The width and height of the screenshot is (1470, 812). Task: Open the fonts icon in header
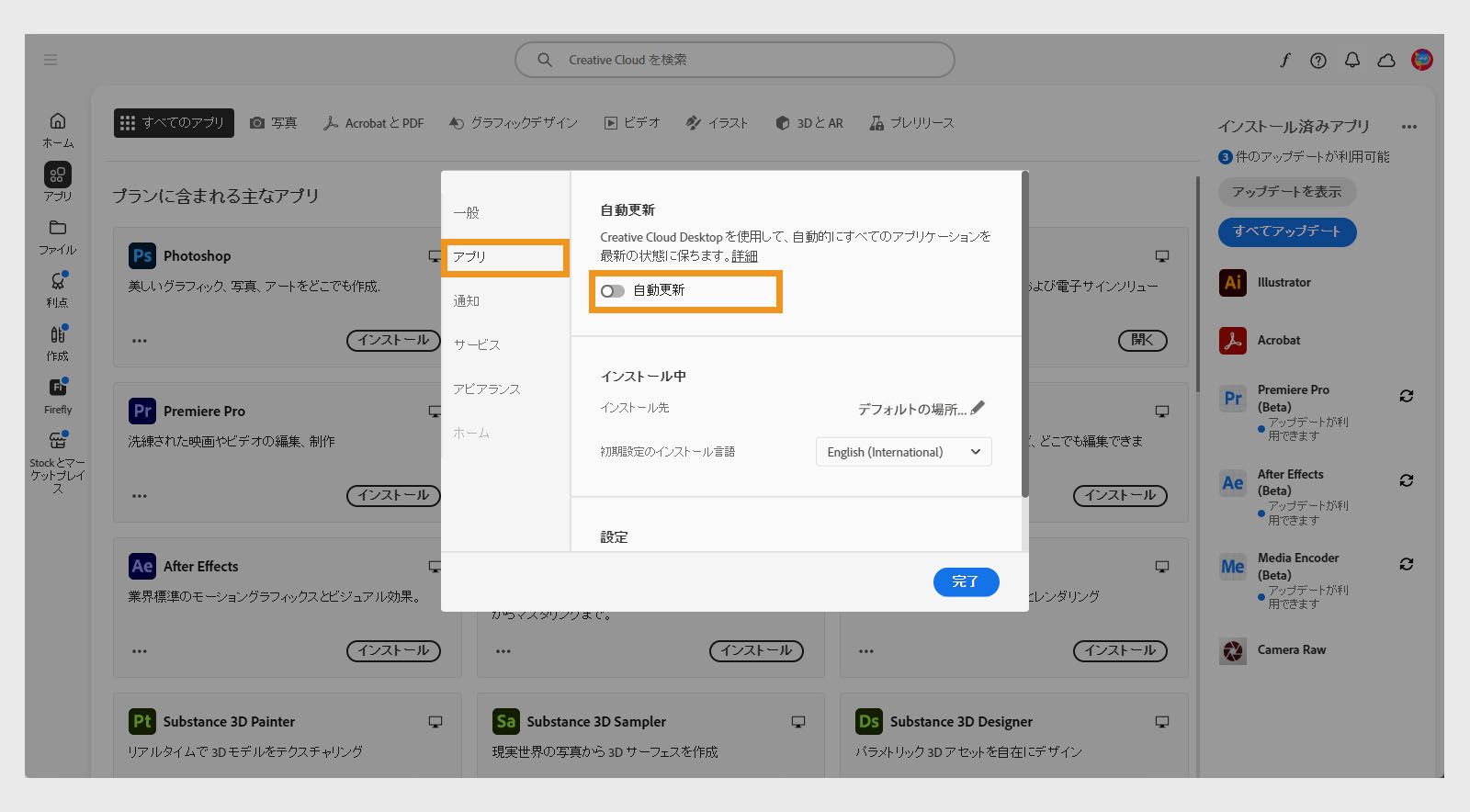(1284, 60)
